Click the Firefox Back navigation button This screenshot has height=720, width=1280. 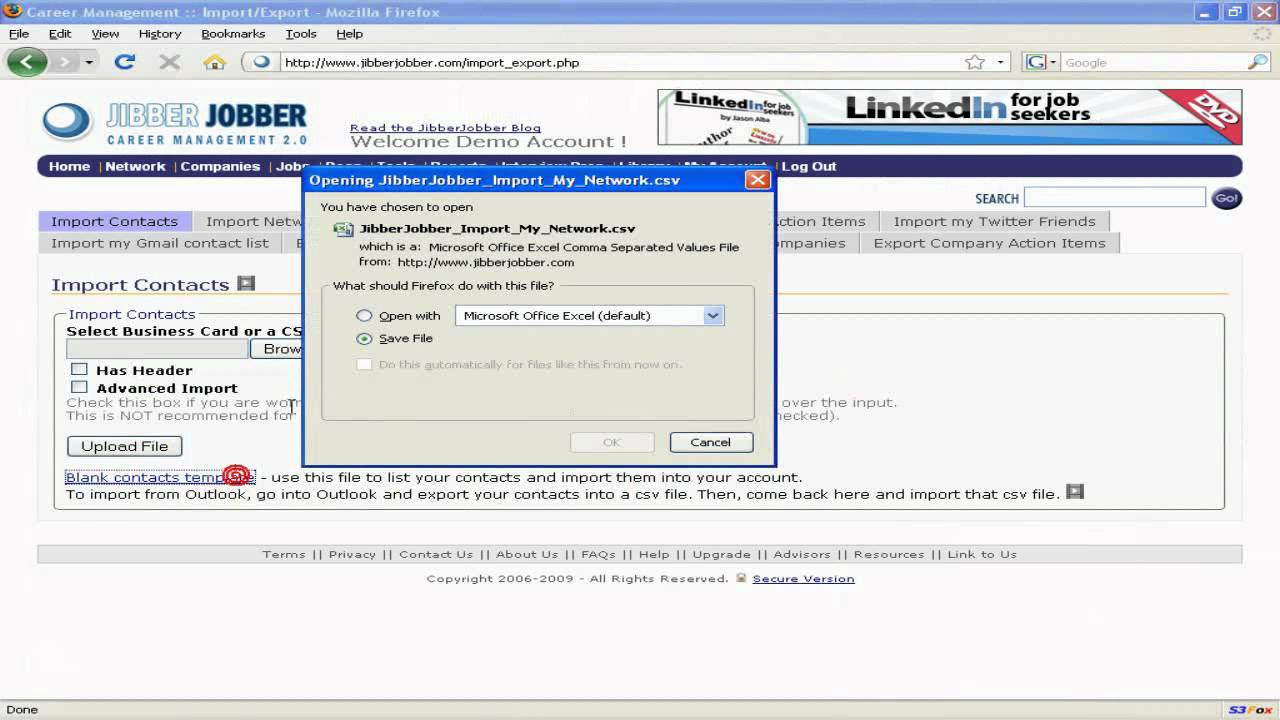point(27,62)
